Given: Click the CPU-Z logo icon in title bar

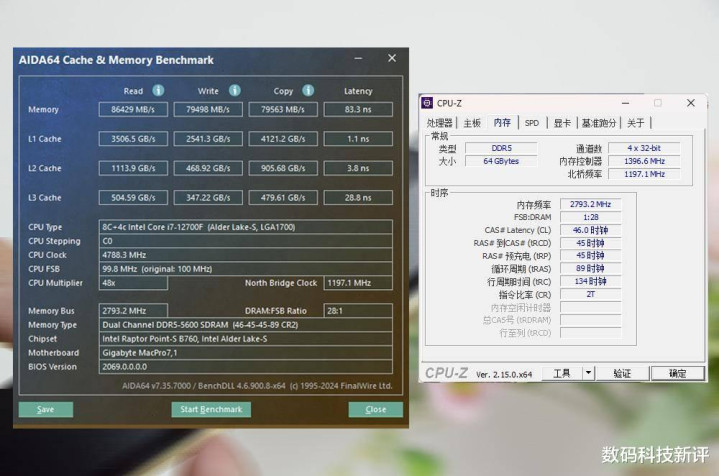Looking at the screenshot, I should [x=427, y=103].
